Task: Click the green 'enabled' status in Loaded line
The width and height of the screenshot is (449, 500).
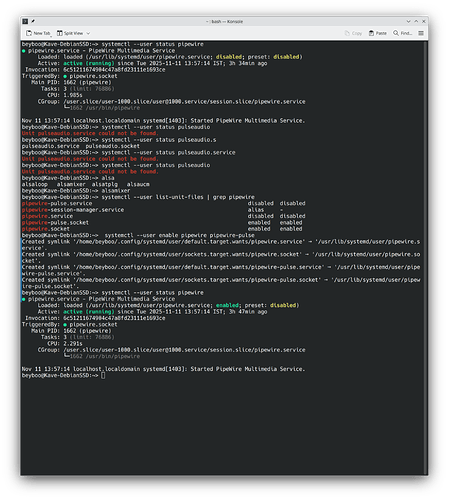Action: click(x=227, y=305)
